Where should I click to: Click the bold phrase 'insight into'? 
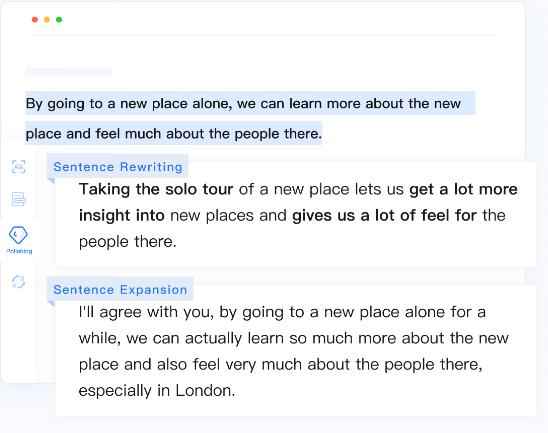click(122, 215)
